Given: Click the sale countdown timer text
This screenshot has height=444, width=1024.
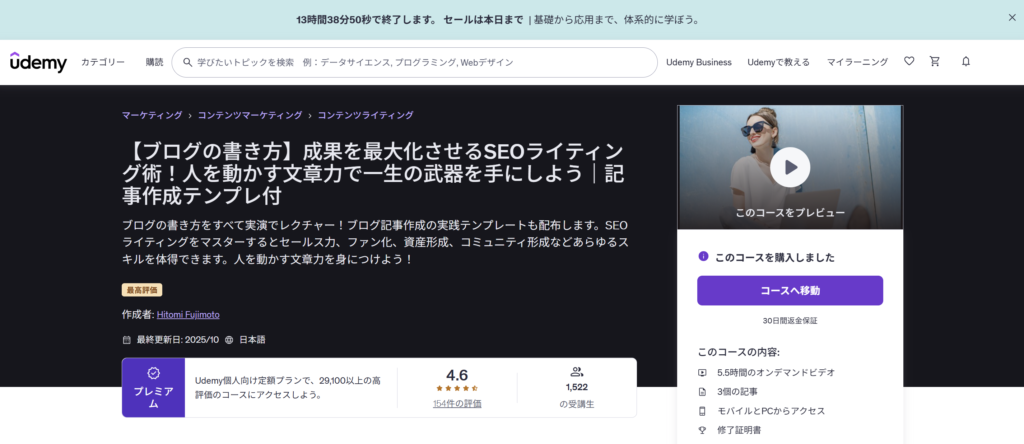Looking at the screenshot, I should click(366, 20).
